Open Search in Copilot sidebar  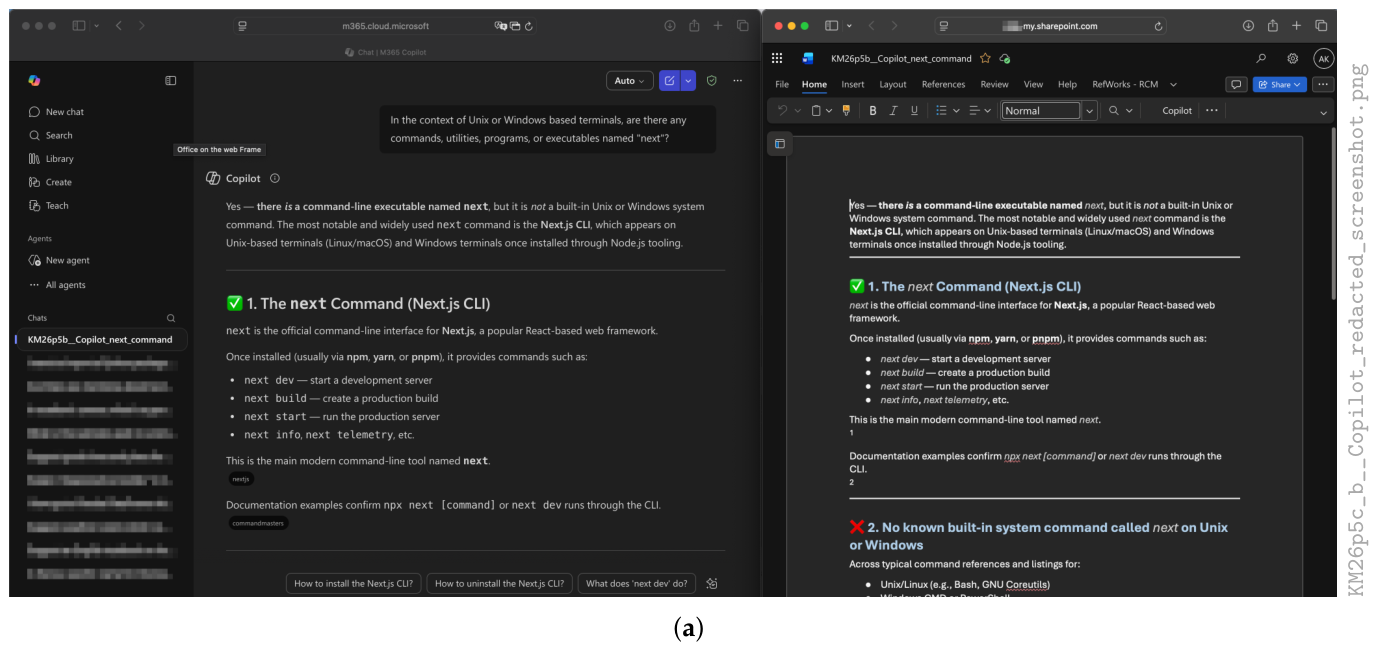click(51, 135)
